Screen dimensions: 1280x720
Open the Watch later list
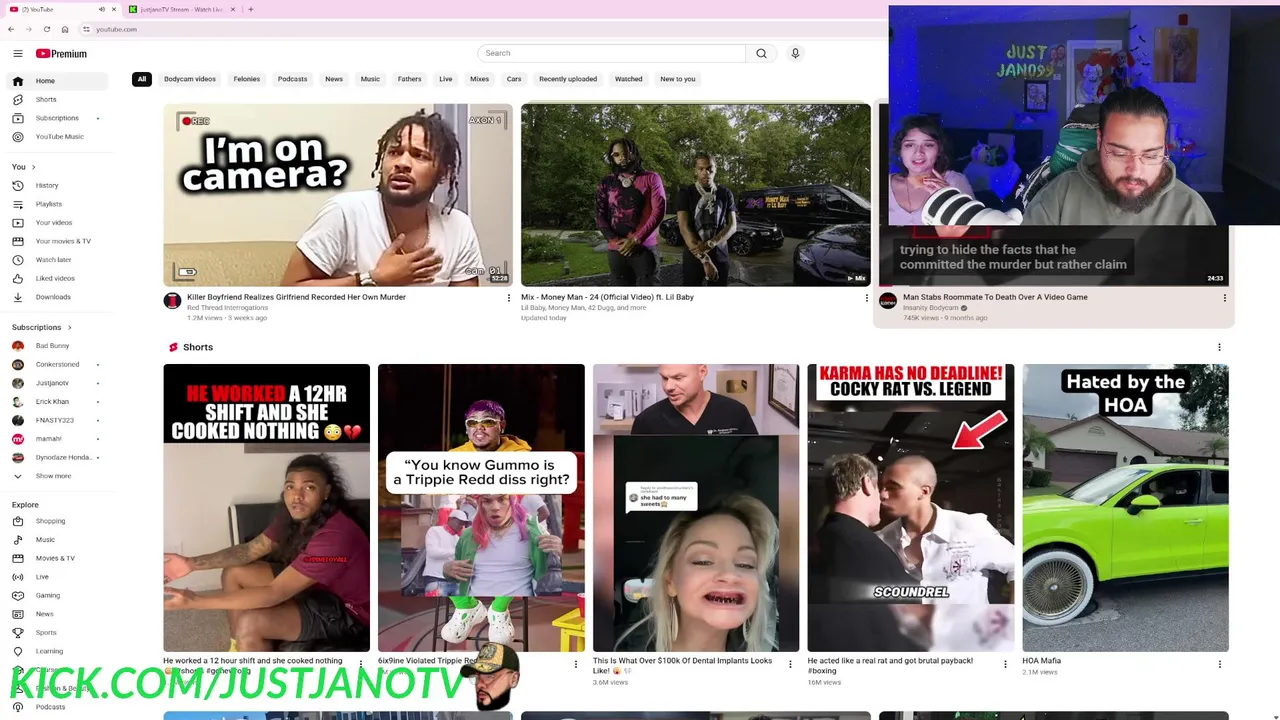tap(60, 259)
